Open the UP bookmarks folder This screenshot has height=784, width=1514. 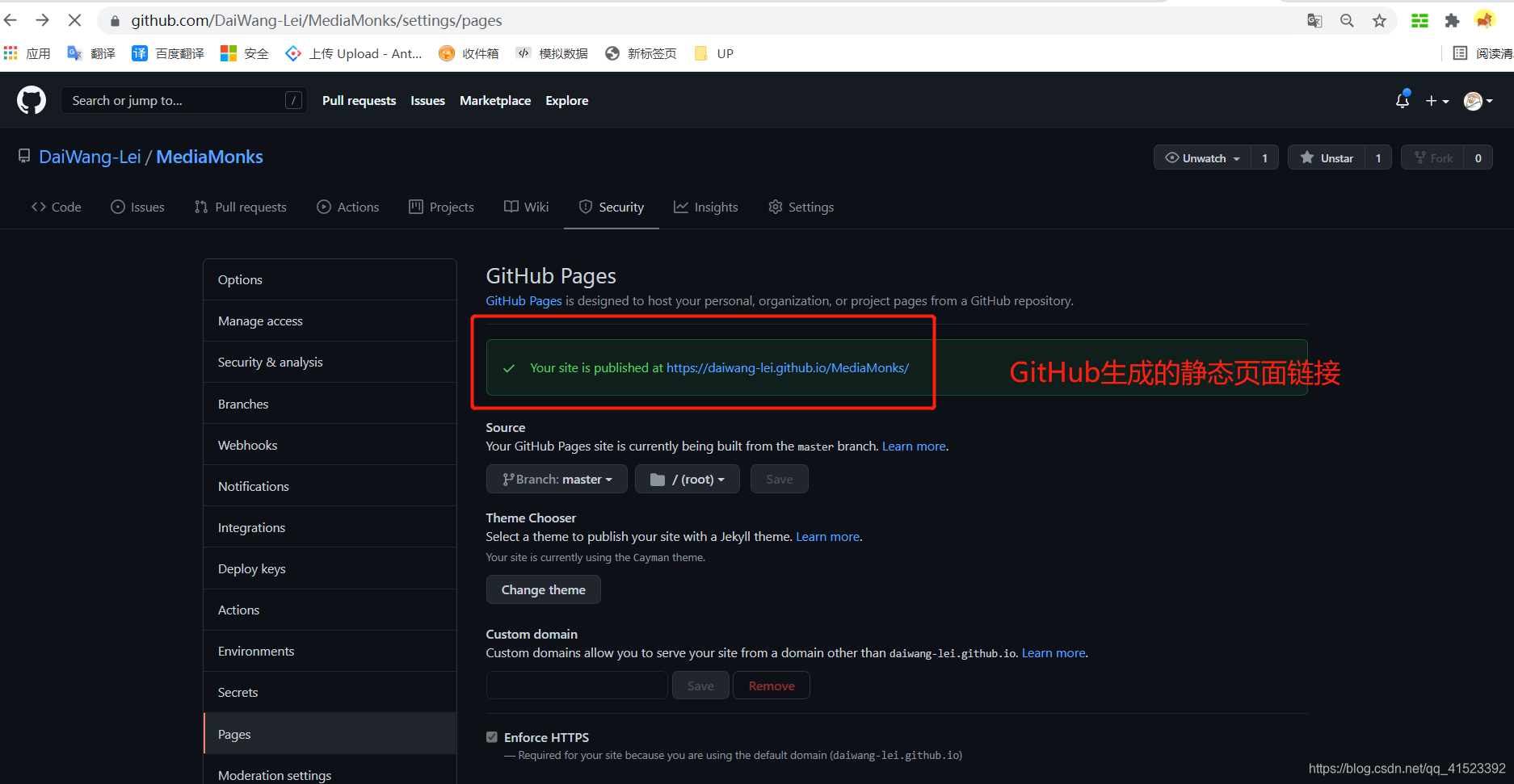pos(714,53)
